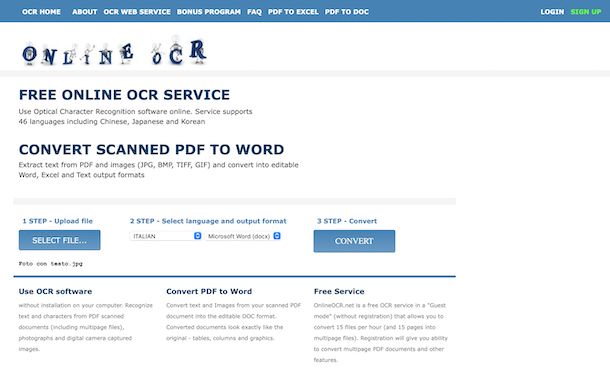Click the 'Use OCR software' heading

55,291
